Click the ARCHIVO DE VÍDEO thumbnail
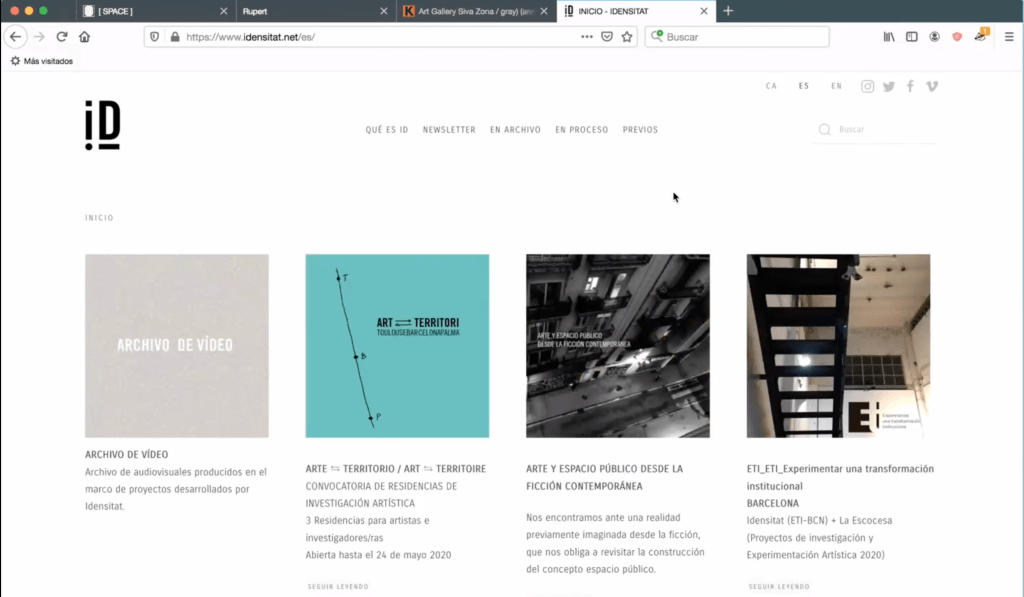 coord(177,345)
